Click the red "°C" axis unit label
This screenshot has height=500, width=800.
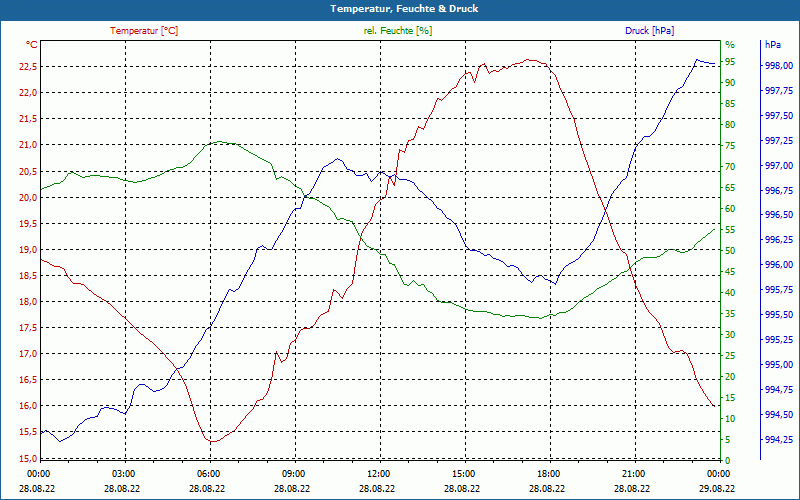[32, 45]
